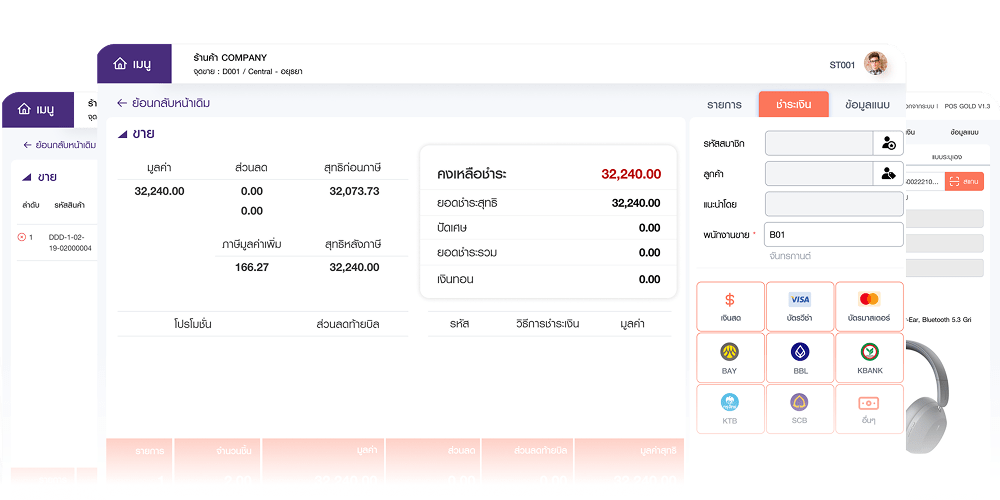
Task: Collapse ขาย section in the background left window
Action: (x=26, y=178)
